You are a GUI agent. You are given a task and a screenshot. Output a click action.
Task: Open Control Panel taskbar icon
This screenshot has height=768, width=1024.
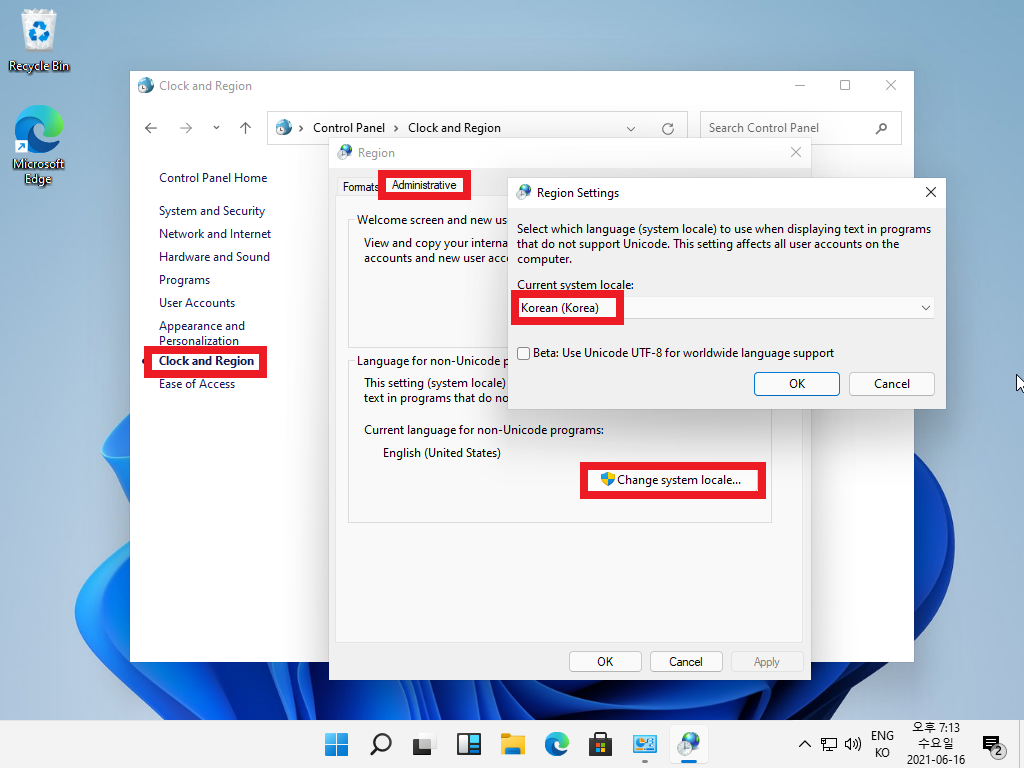click(x=645, y=744)
